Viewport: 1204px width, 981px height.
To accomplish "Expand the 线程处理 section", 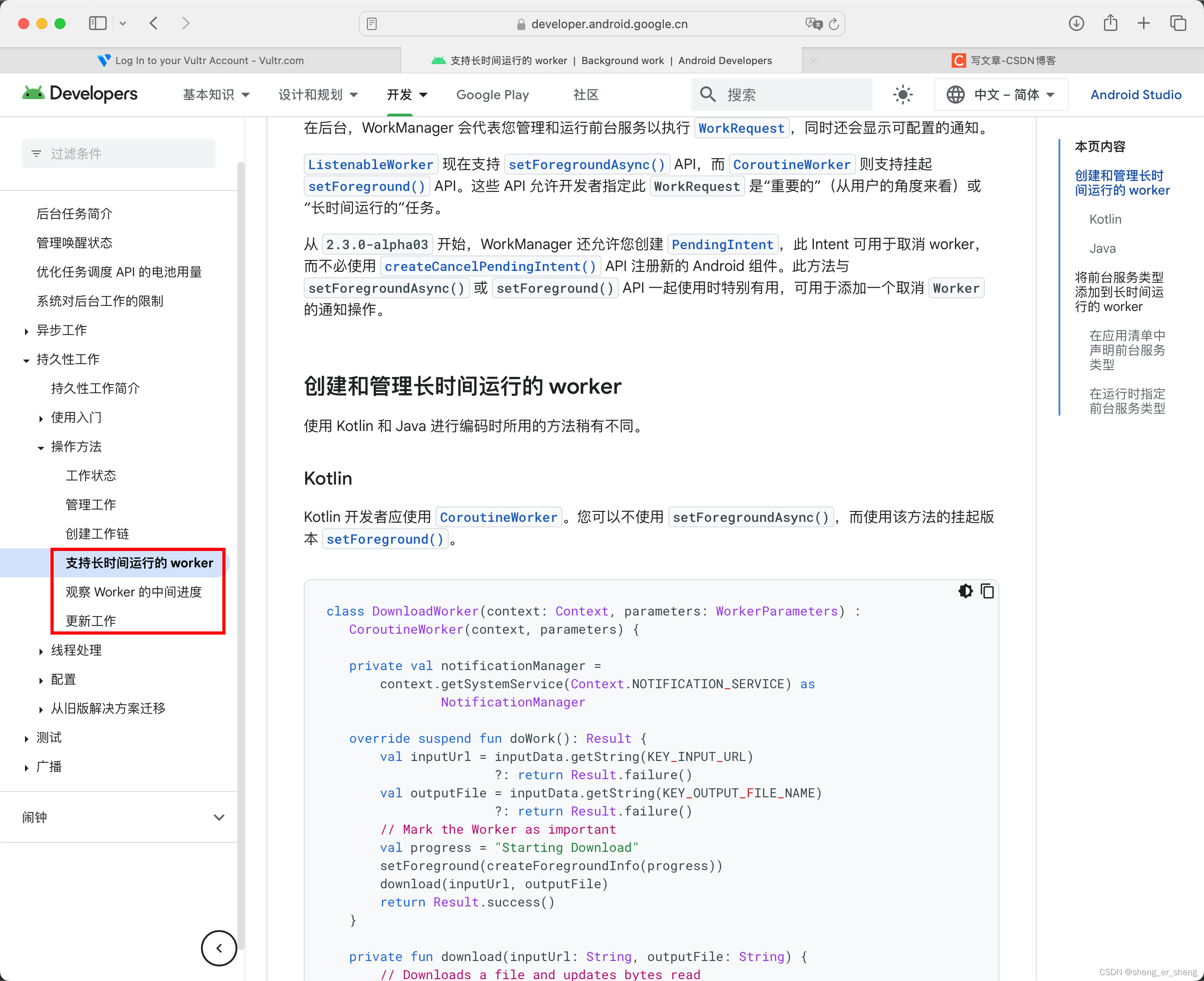I will click(41, 651).
